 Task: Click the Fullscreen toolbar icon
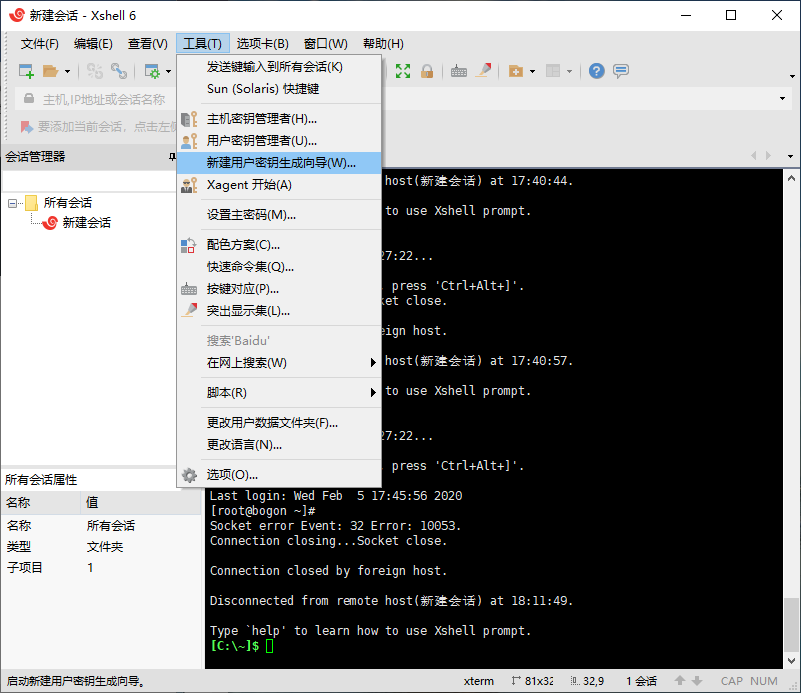[403, 71]
